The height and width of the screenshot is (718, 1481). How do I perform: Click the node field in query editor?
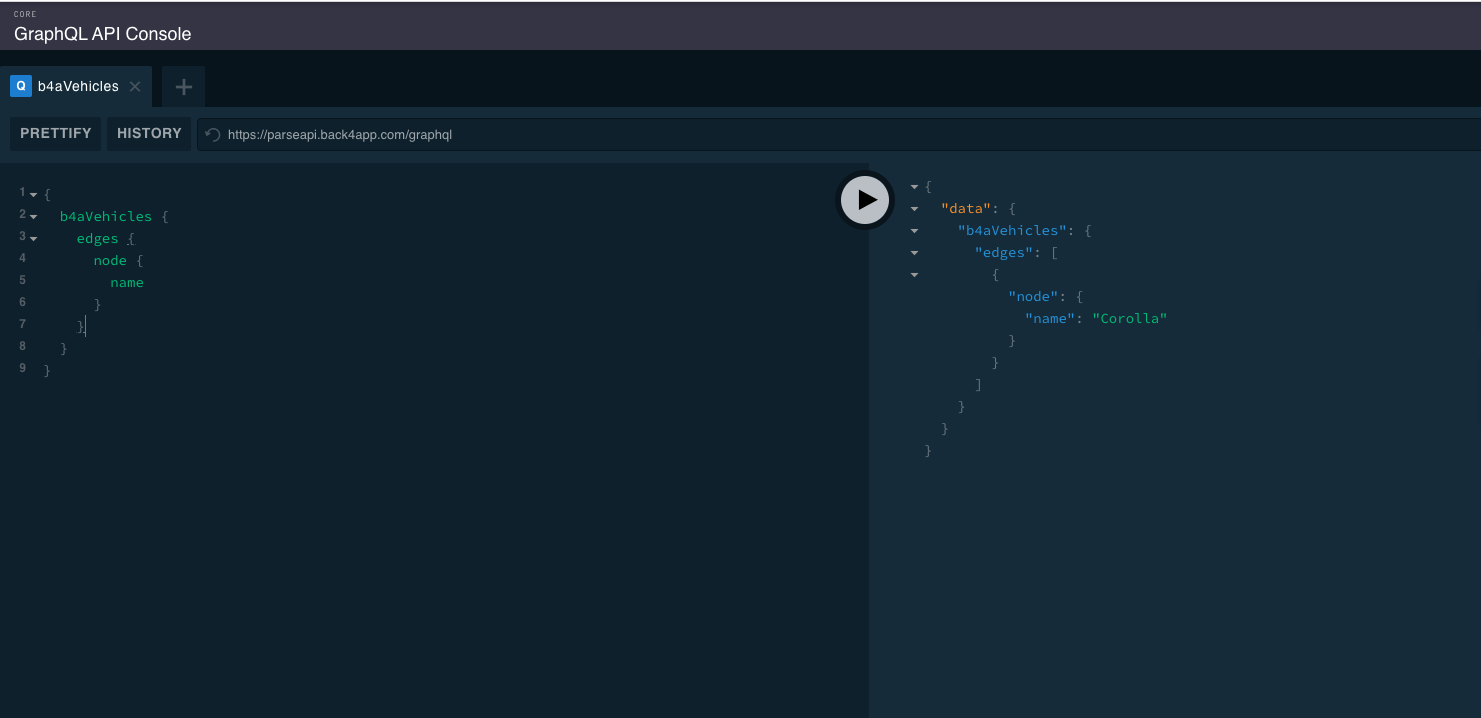pos(110,260)
